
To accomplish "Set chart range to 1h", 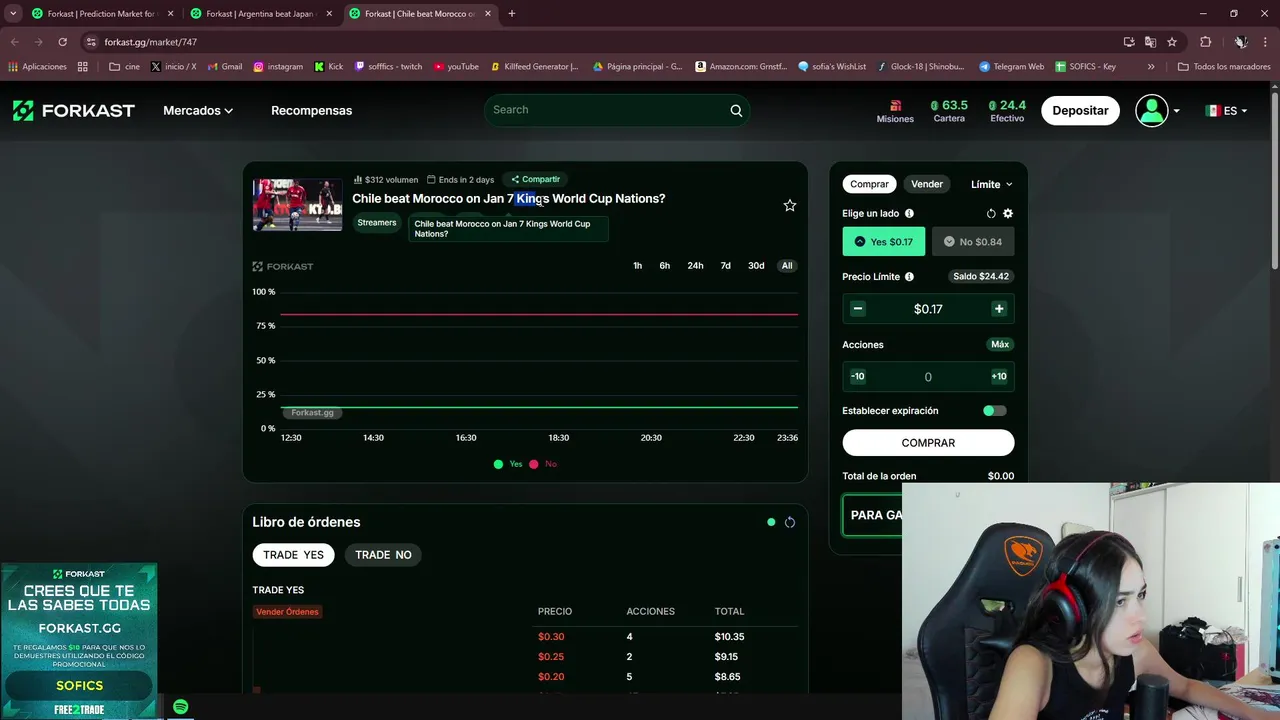I will point(637,266).
